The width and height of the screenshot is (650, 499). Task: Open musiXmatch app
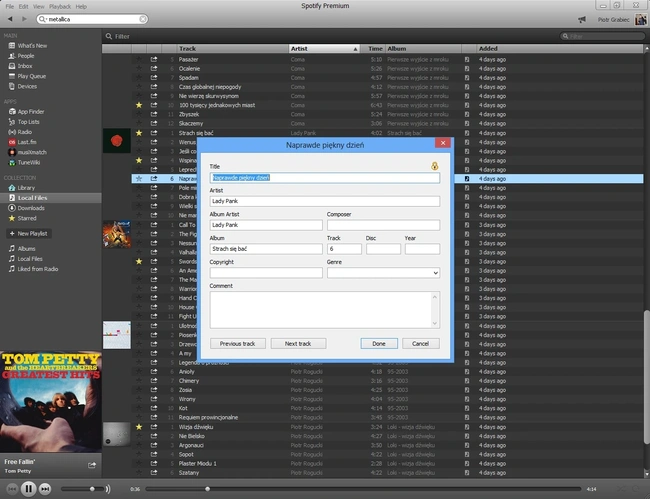pyautogui.click(x=27, y=152)
